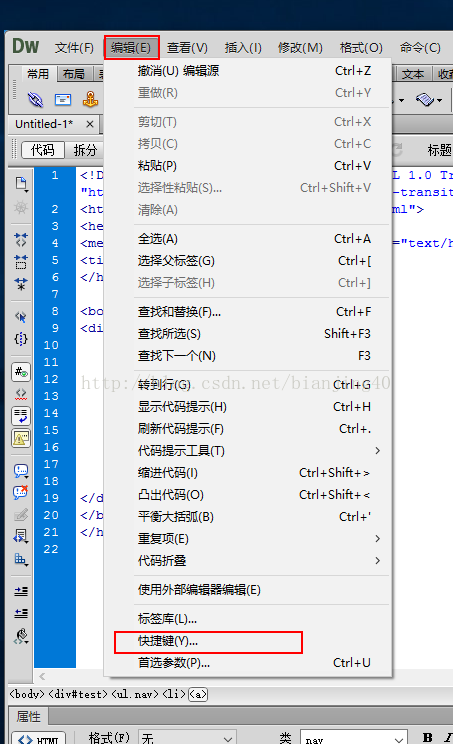Screen dimensions: 453x744
Task: Click the select parent tag icon
Action: pyautogui.click(x=21, y=316)
